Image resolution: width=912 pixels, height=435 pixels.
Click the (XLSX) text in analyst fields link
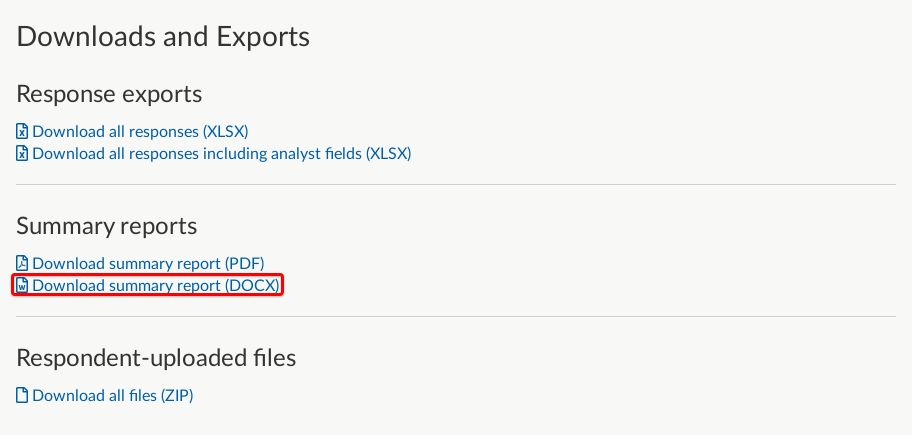(389, 154)
